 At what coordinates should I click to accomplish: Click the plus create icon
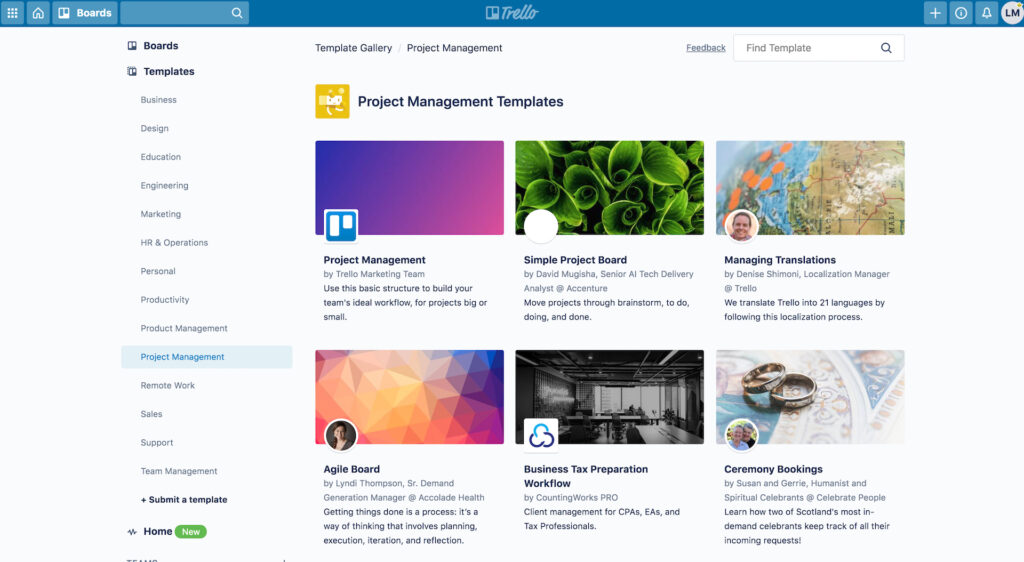[935, 13]
